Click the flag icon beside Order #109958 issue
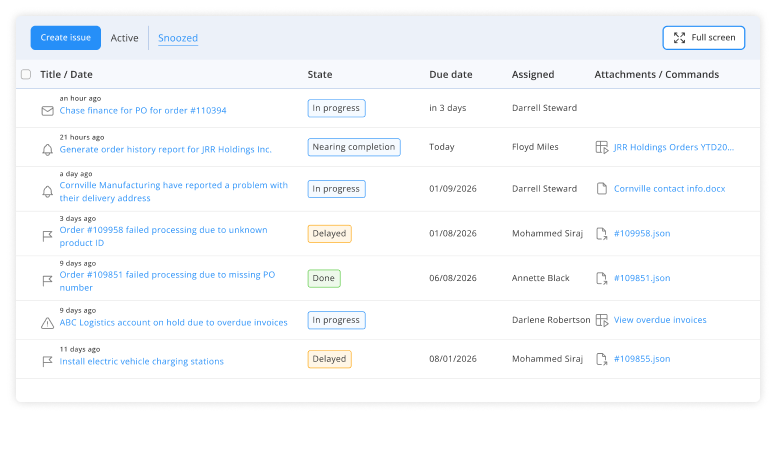This screenshot has height=470, width=776. 48,236
